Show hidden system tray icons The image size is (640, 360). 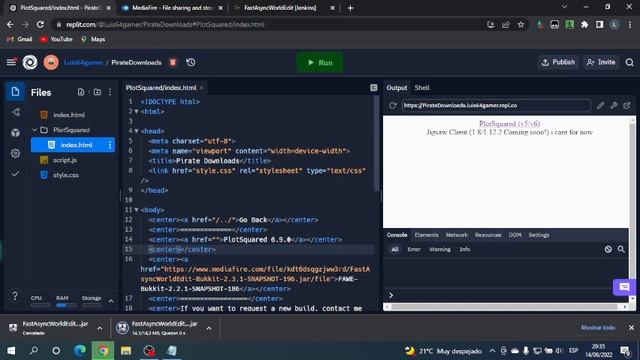(x=493, y=351)
